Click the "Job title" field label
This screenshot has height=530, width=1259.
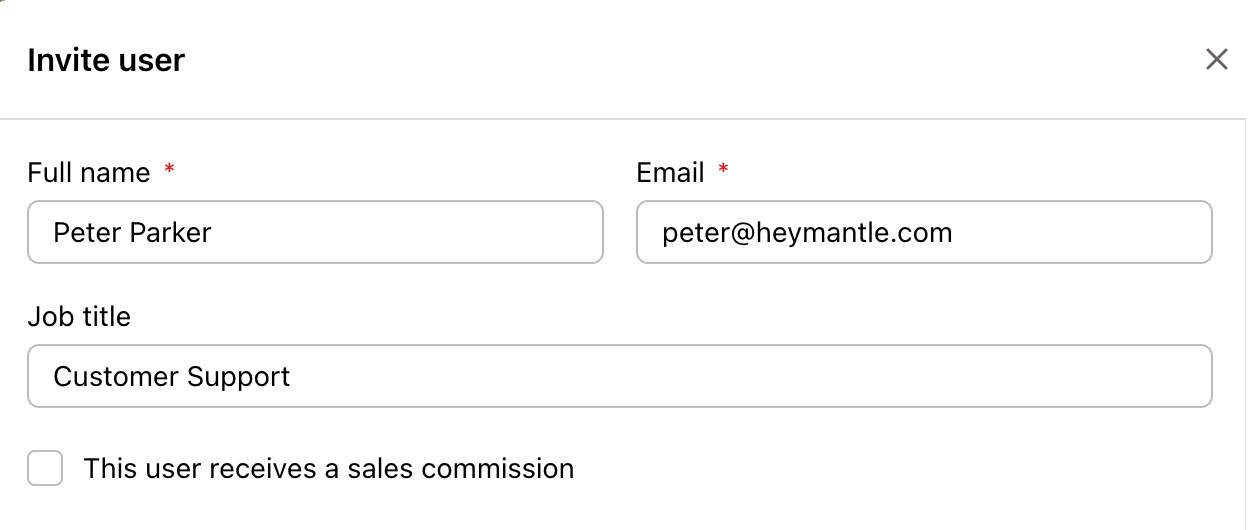[79, 317]
